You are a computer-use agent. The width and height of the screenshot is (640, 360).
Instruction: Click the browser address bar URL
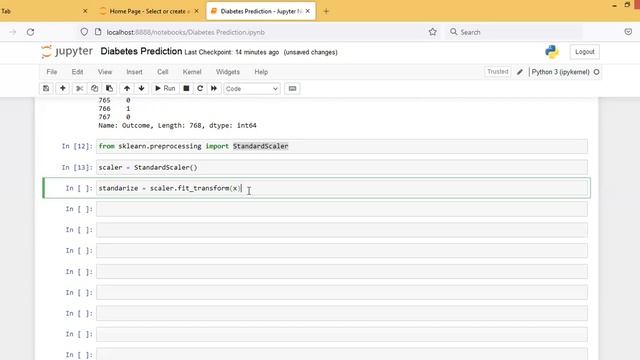(x=186, y=32)
